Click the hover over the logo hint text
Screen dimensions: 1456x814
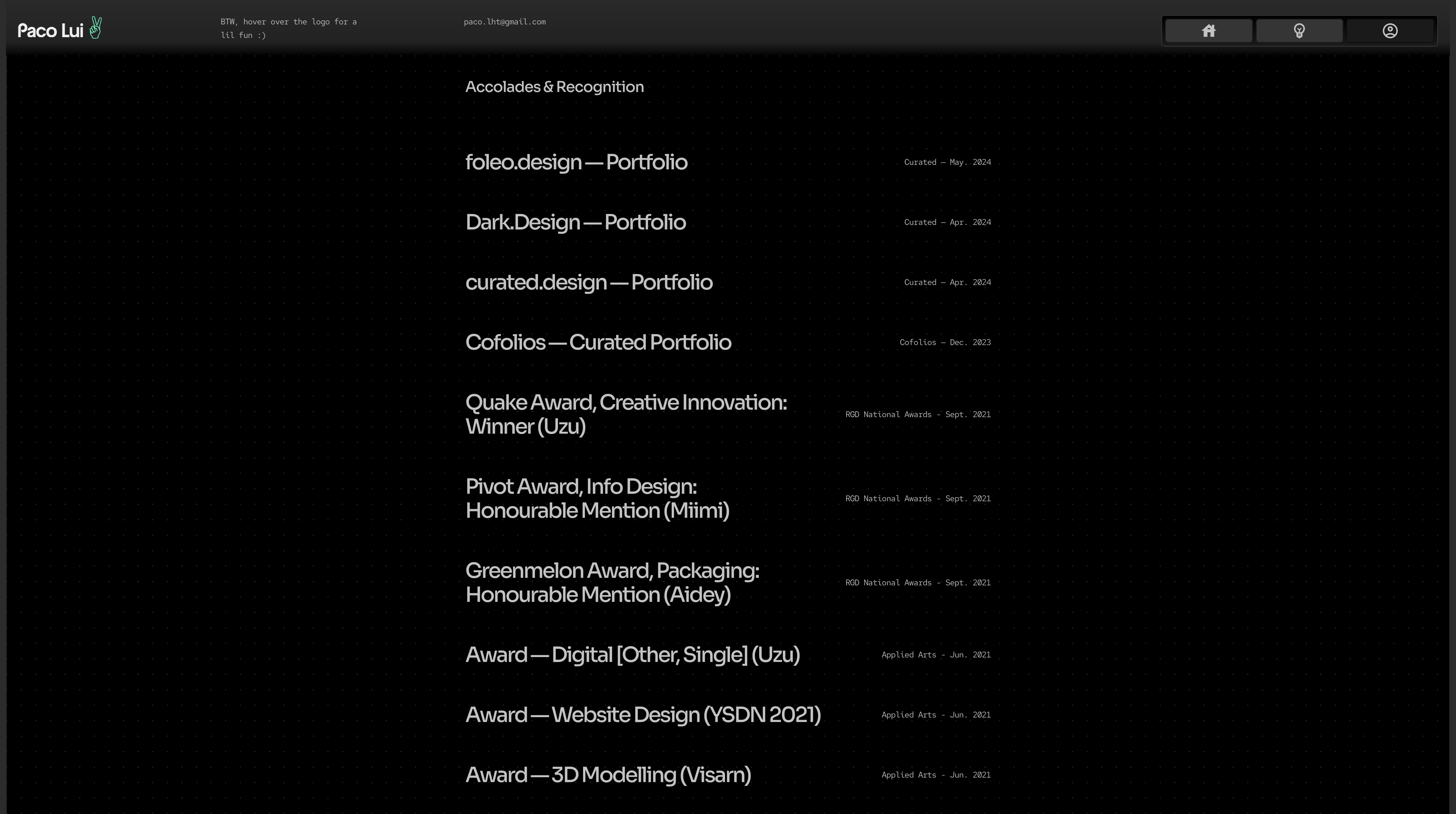pyautogui.click(x=288, y=28)
